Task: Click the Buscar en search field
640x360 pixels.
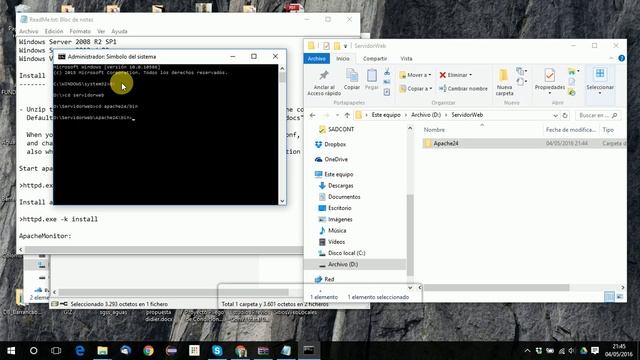Action: point(598,116)
